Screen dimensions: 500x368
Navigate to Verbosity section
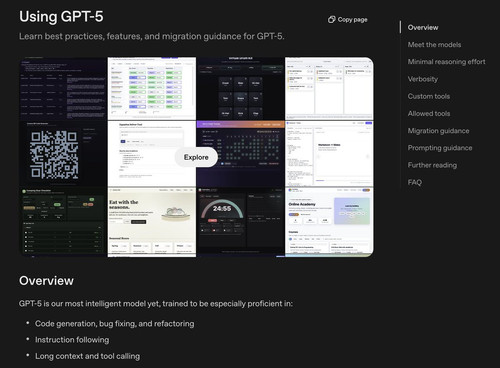pyautogui.click(x=423, y=79)
